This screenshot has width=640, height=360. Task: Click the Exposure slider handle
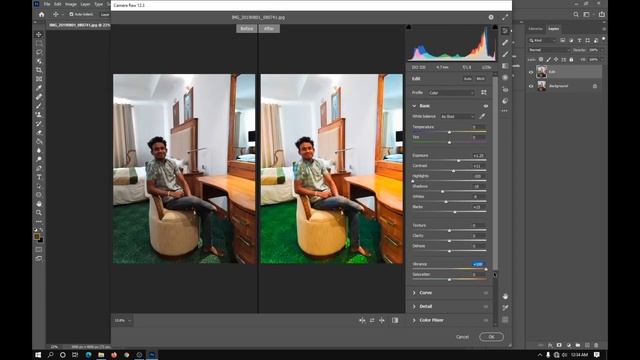459,161
